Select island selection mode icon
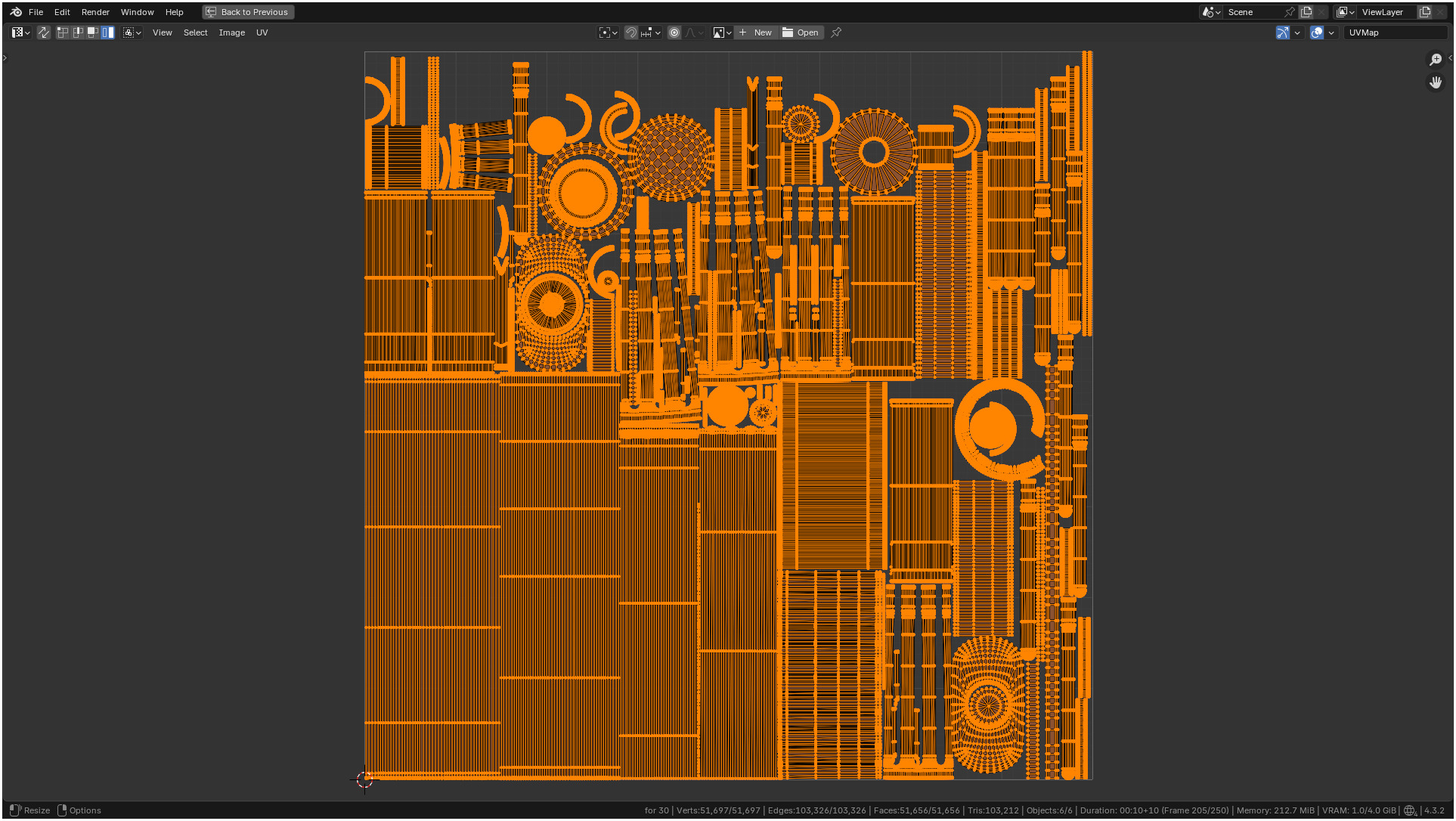1456x821 pixels. point(108,33)
